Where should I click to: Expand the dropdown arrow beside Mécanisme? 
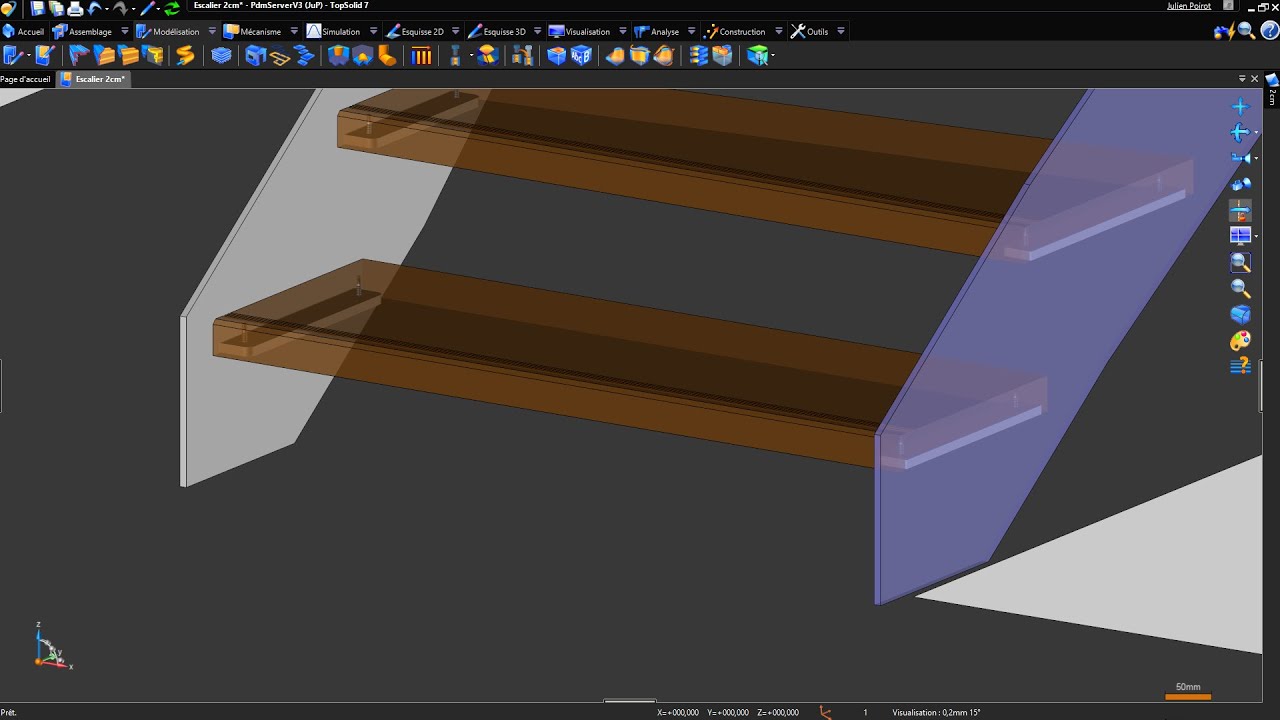(x=294, y=31)
